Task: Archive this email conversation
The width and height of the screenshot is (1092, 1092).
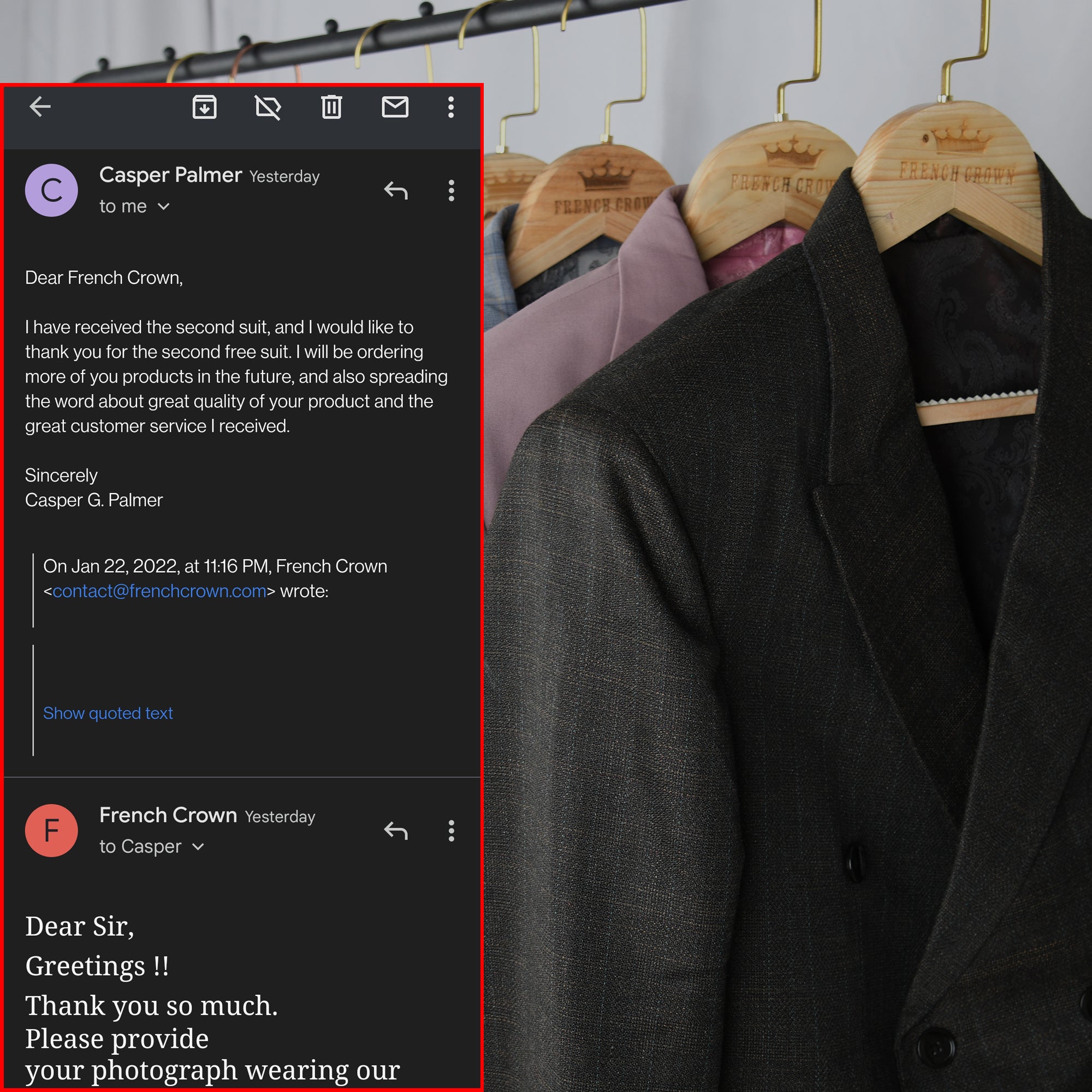Action: point(204,107)
